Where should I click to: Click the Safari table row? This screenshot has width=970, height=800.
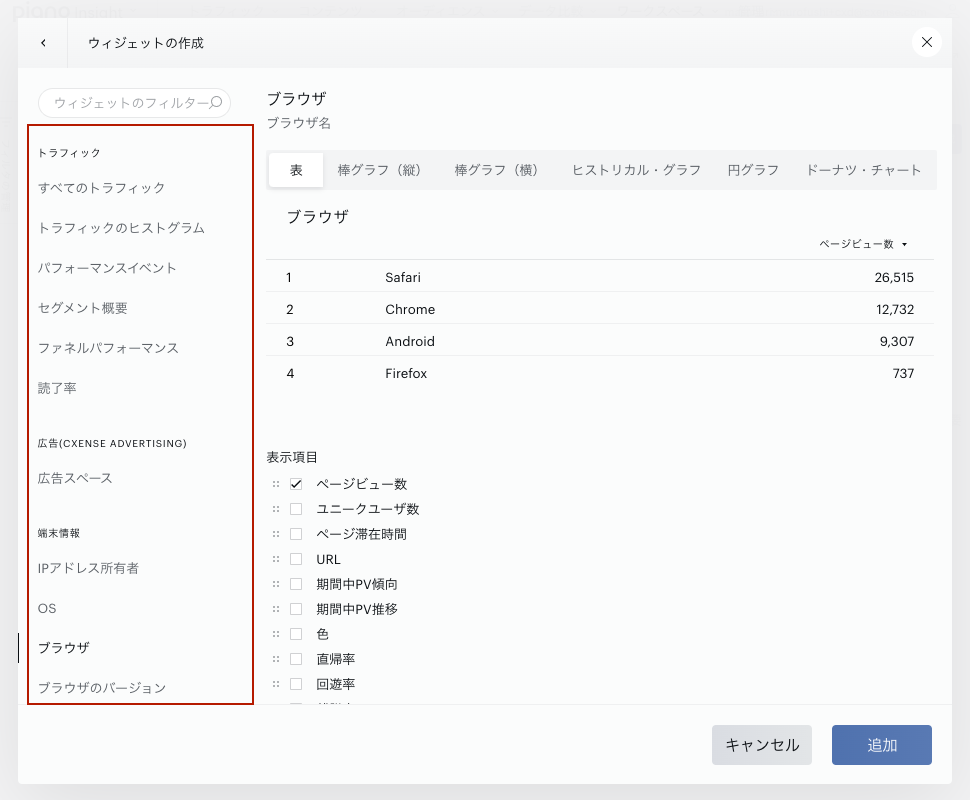pos(599,277)
